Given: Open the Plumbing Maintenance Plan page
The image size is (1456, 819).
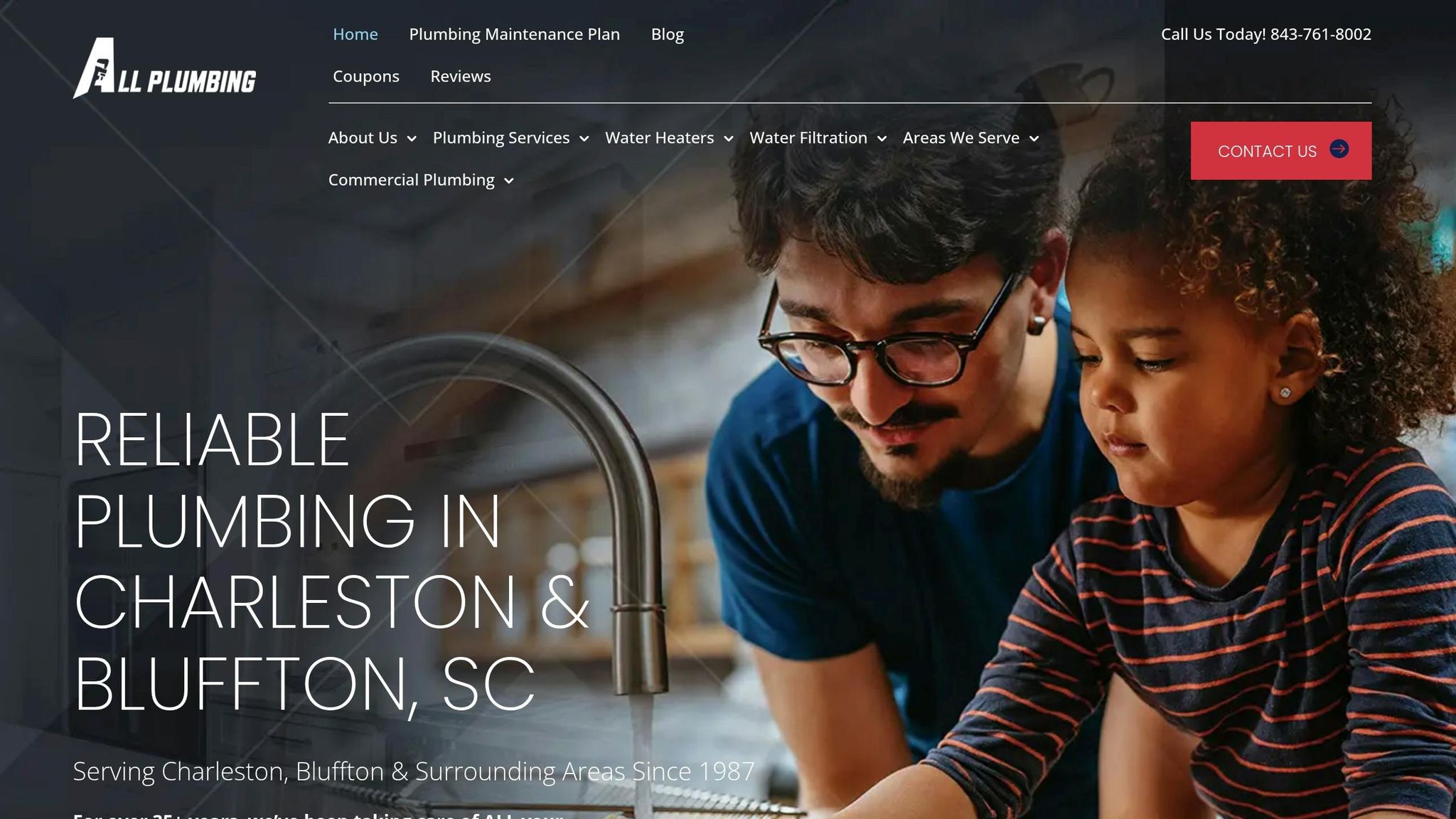Looking at the screenshot, I should (x=514, y=34).
